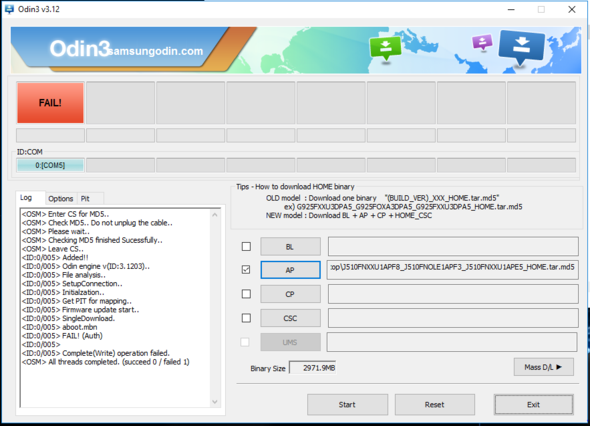Click log scrollbar down arrow
590x426 pixels.
pyautogui.click(x=215, y=402)
